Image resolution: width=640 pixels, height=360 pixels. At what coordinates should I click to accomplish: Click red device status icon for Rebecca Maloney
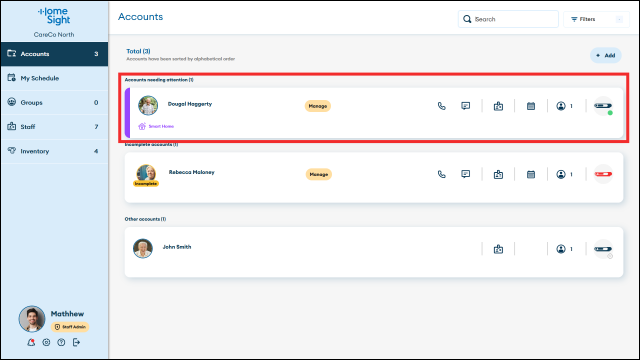pyautogui.click(x=603, y=174)
